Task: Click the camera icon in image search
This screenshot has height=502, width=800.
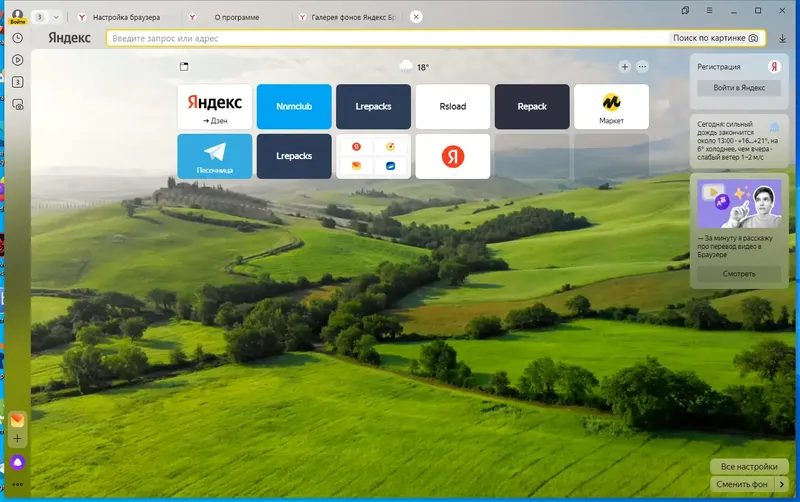Action: click(x=753, y=38)
